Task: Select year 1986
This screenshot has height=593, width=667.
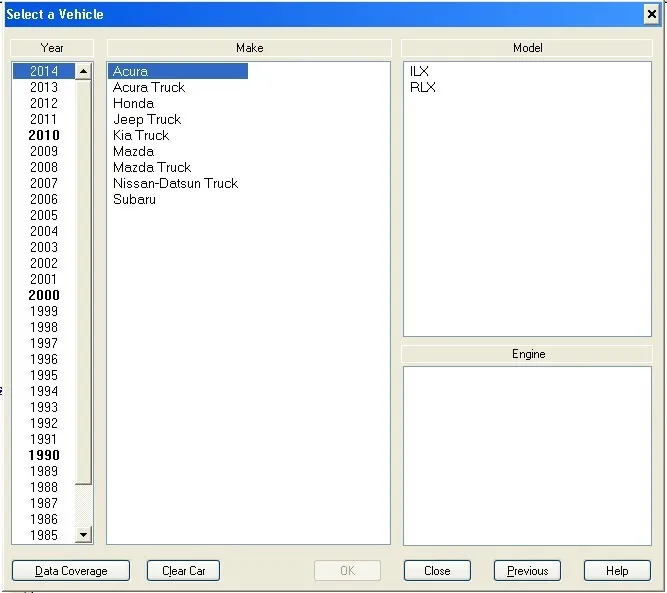Action: point(44,519)
